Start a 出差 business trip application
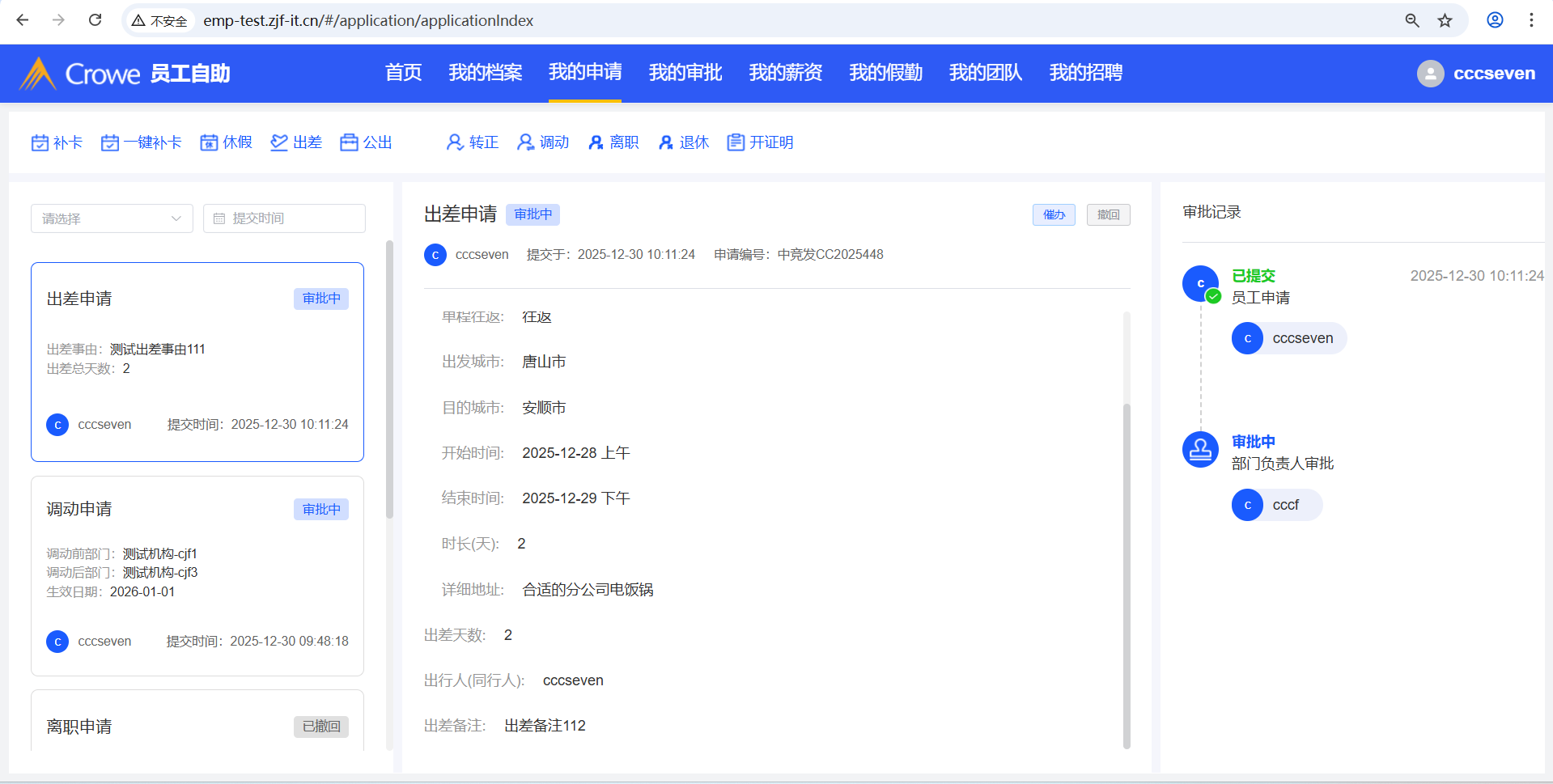This screenshot has height=784, width=1553. tap(296, 143)
